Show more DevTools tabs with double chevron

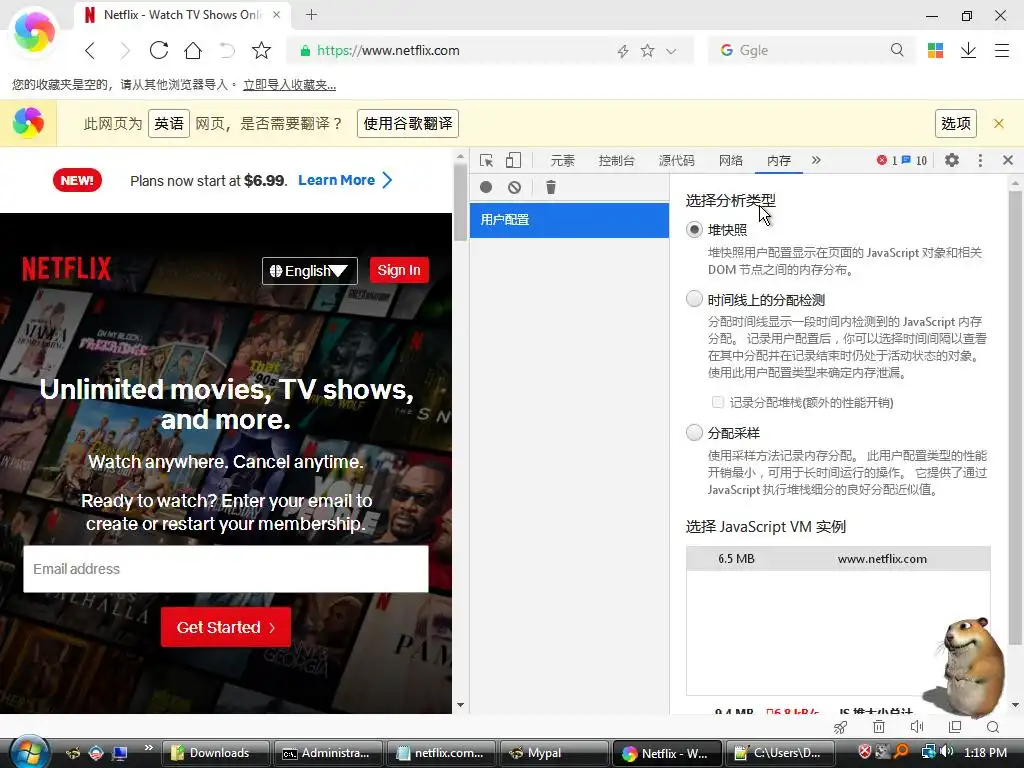point(816,160)
